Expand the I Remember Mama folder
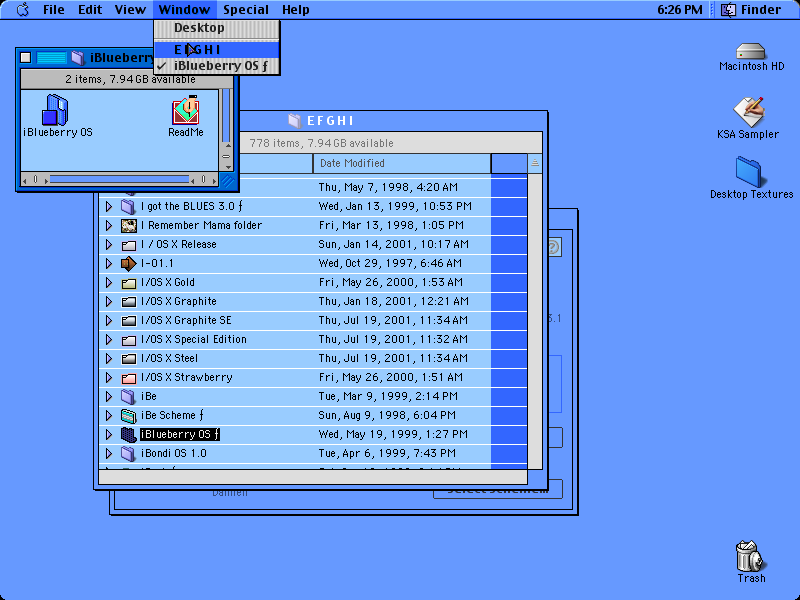Image resolution: width=800 pixels, height=600 pixels. click(109, 226)
